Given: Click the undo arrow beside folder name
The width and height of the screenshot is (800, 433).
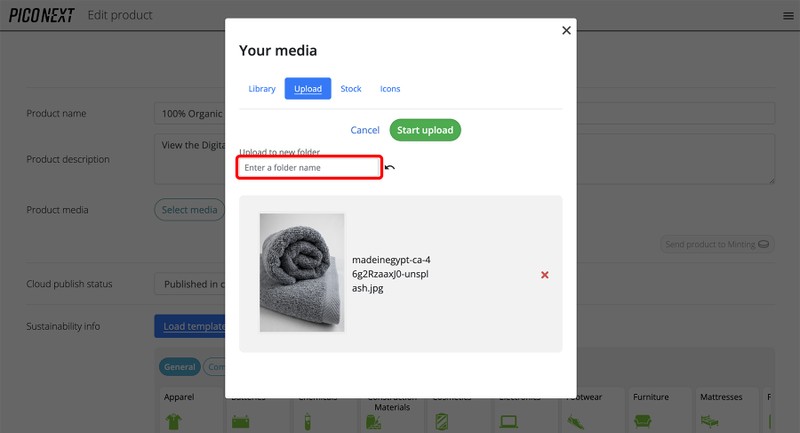Looking at the screenshot, I should [x=390, y=168].
